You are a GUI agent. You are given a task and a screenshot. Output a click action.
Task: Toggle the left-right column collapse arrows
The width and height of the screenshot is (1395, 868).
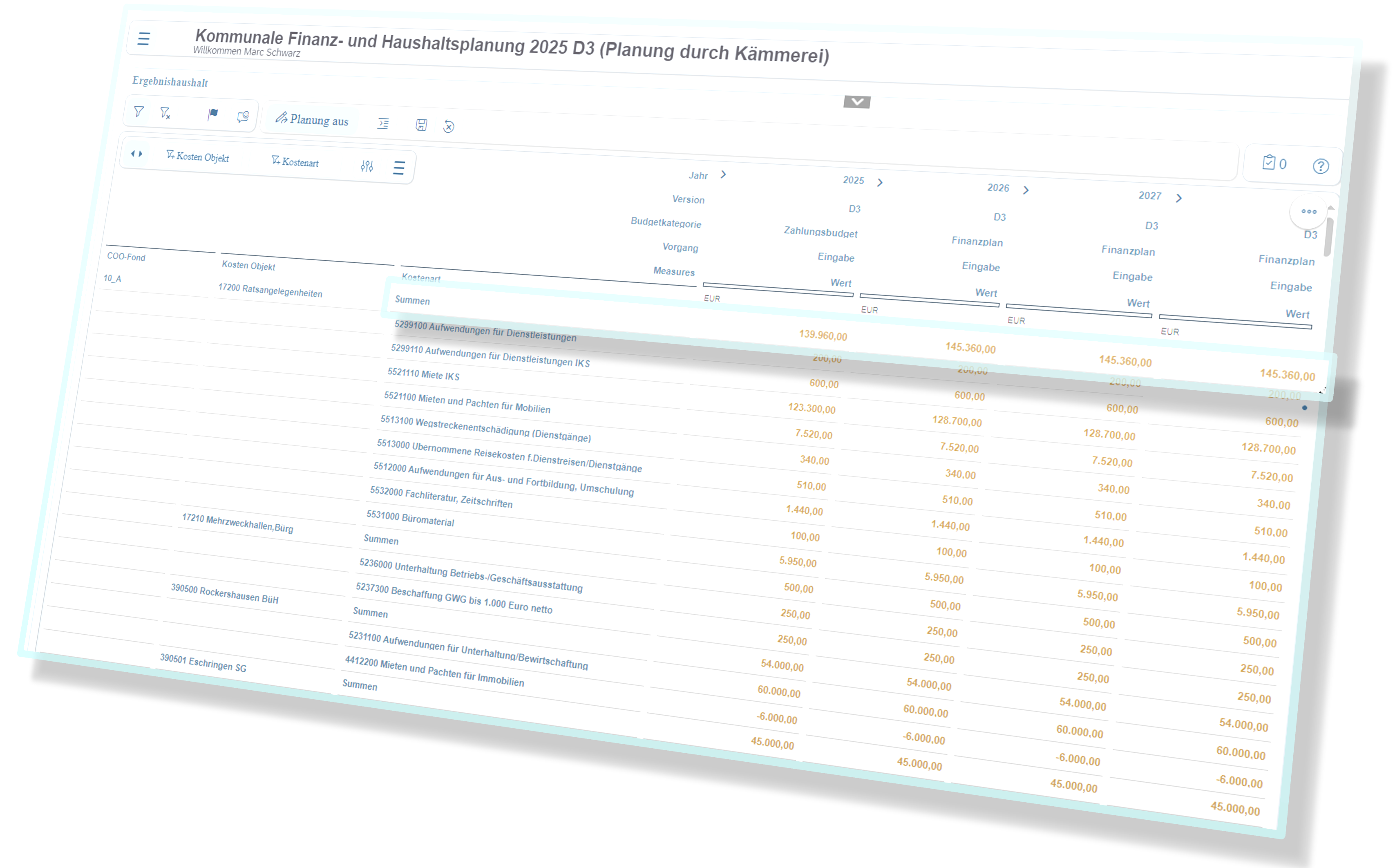pyautogui.click(x=136, y=154)
